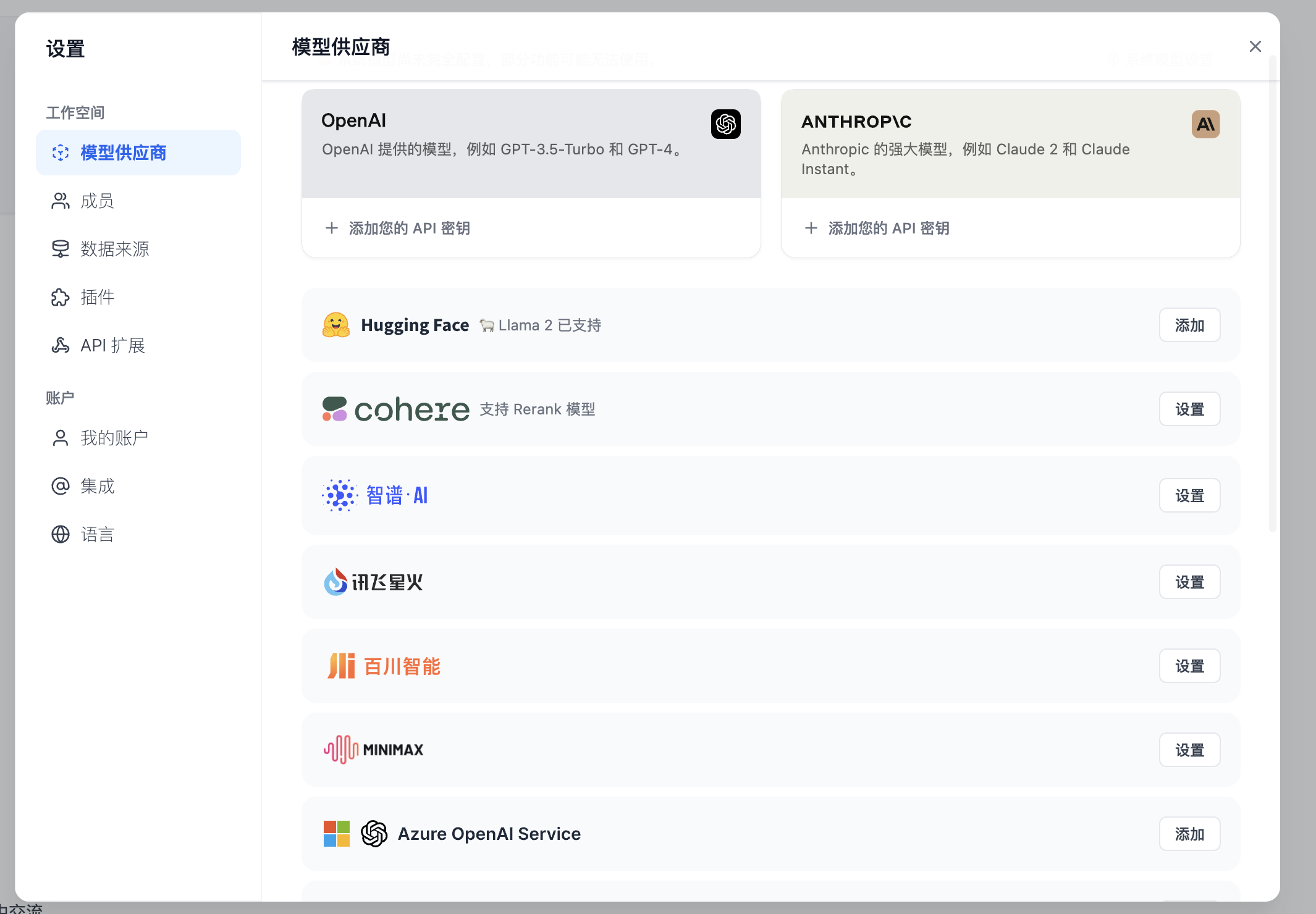The height and width of the screenshot is (914, 1316).
Task: Close the settings dialog
Action: [1255, 46]
